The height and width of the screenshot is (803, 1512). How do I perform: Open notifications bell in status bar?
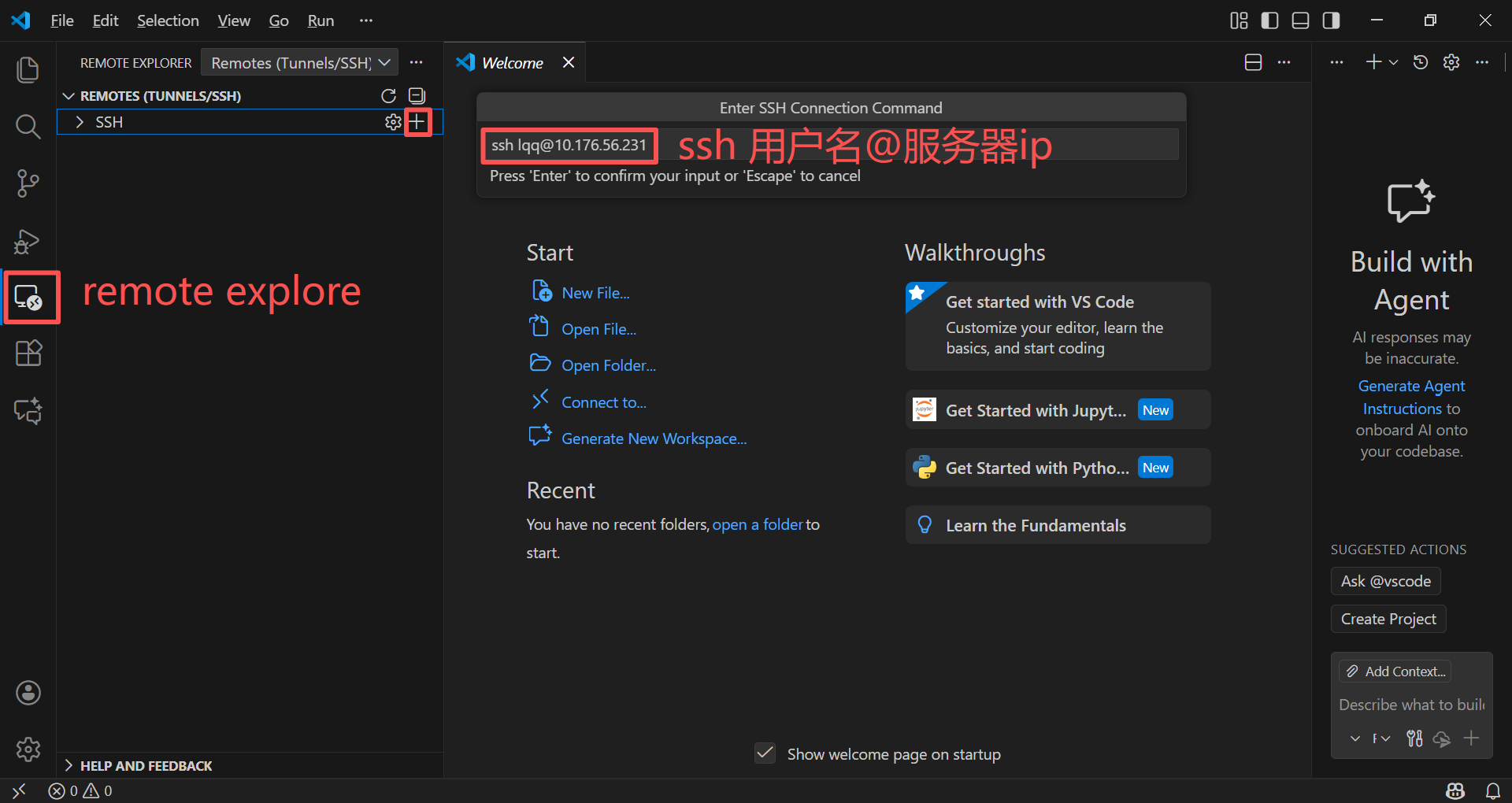(1492, 790)
